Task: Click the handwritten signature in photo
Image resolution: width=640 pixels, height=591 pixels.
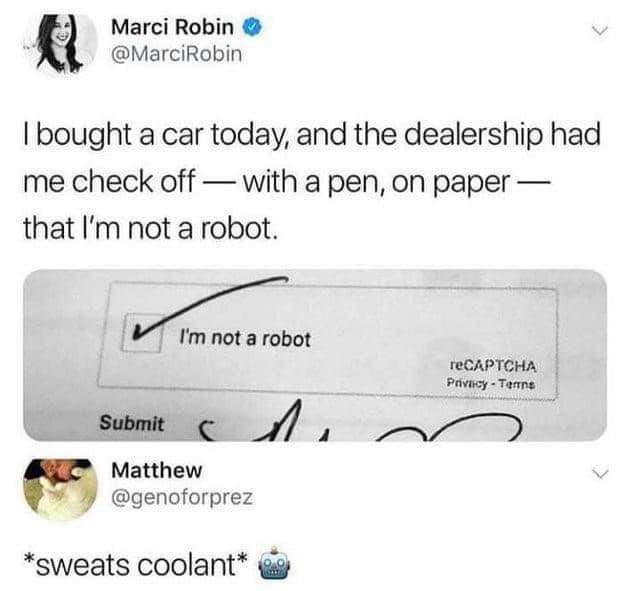Action: click(361, 422)
